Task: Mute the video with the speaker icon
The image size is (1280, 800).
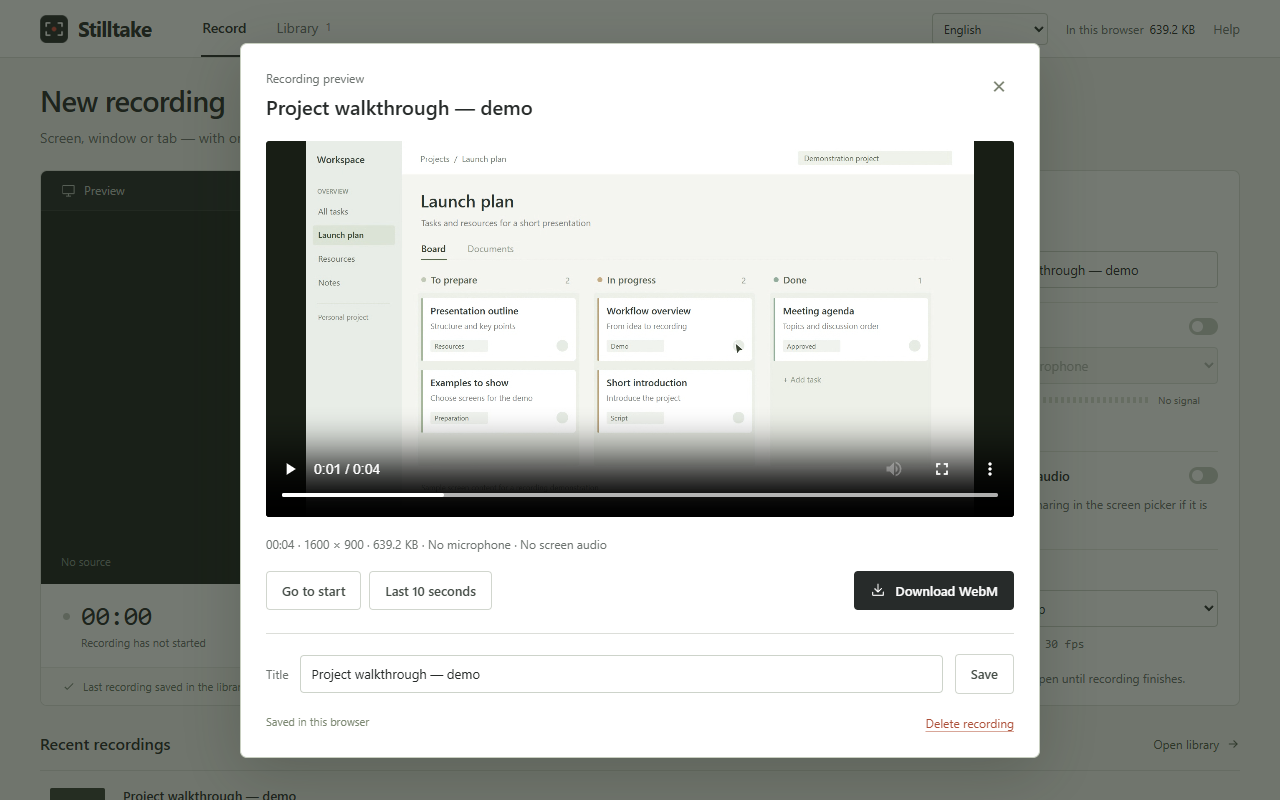Action: tap(894, 469)
